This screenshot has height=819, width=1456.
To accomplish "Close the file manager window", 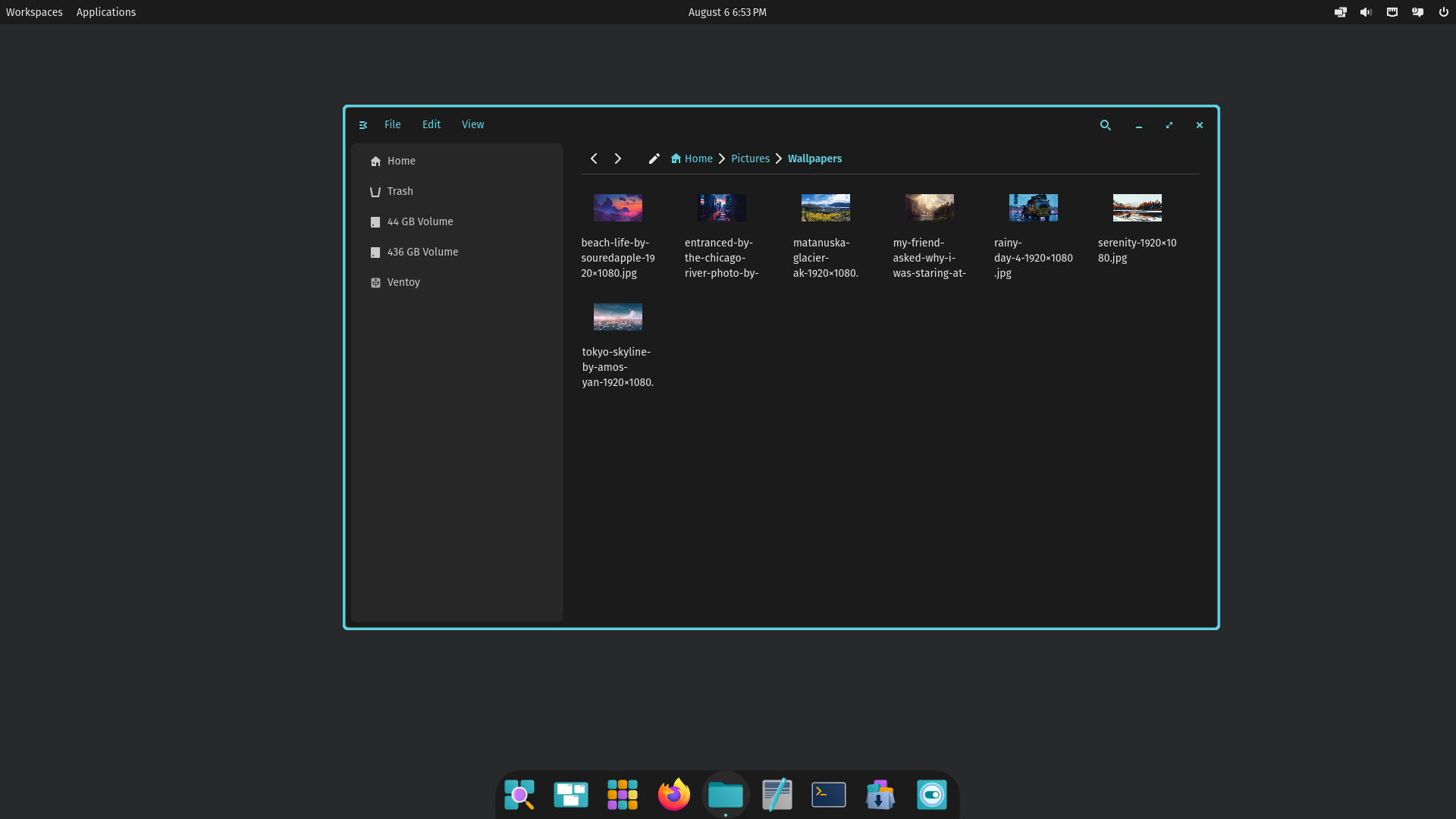I will click(1200, 125).
